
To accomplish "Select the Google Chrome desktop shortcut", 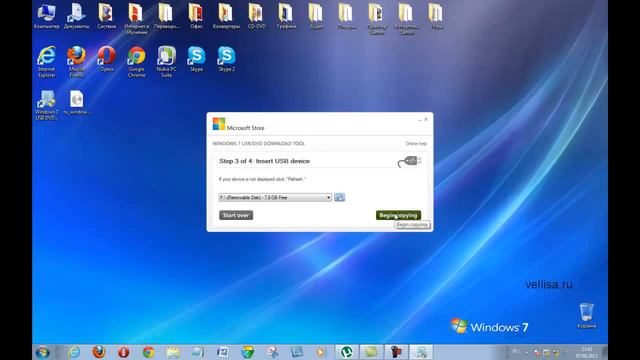I will pos(136,62).
